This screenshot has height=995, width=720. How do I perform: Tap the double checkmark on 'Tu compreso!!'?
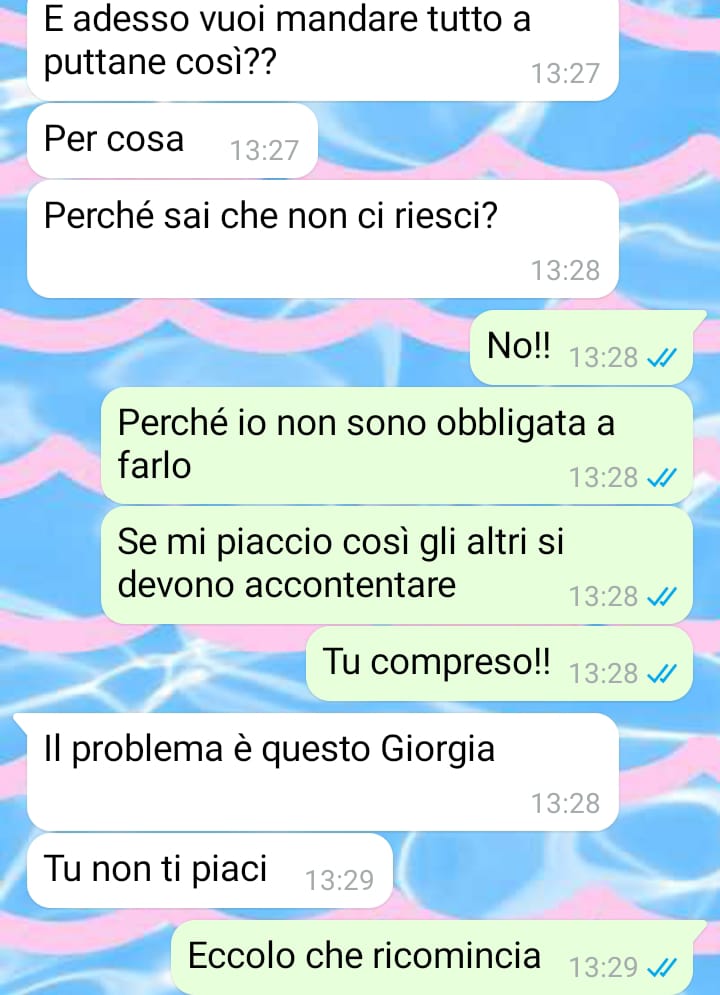(x=662, y=674)
